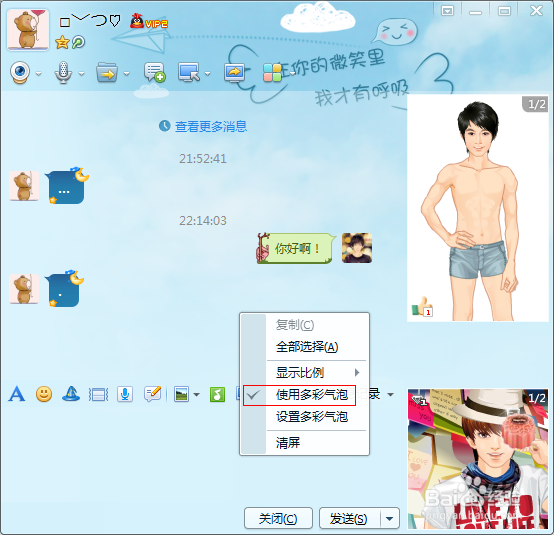This screenshot has height=535, width=554.
Task: Expand the voice call options arrow
Action: (82, 74)
